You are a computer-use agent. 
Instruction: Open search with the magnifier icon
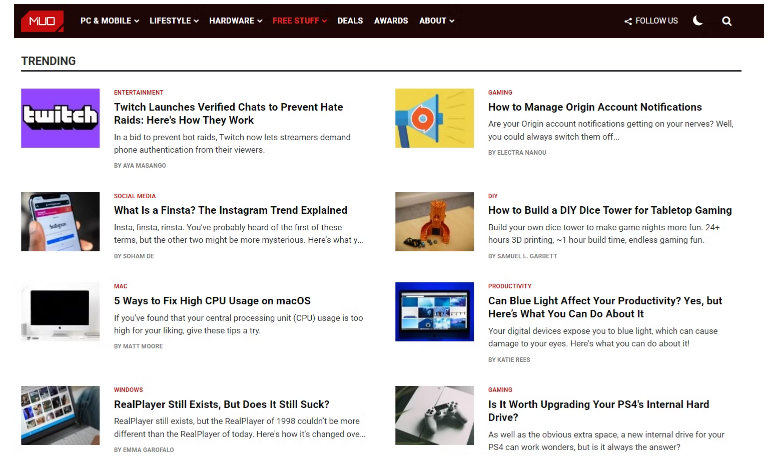[x=726, y=21]
